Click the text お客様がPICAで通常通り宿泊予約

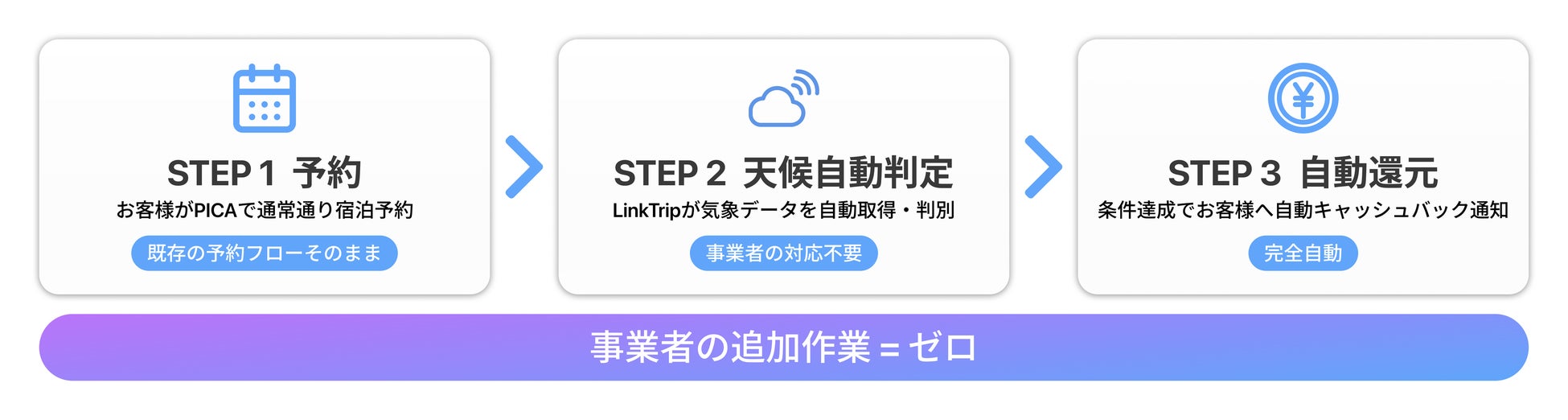(x=265, y=211)
